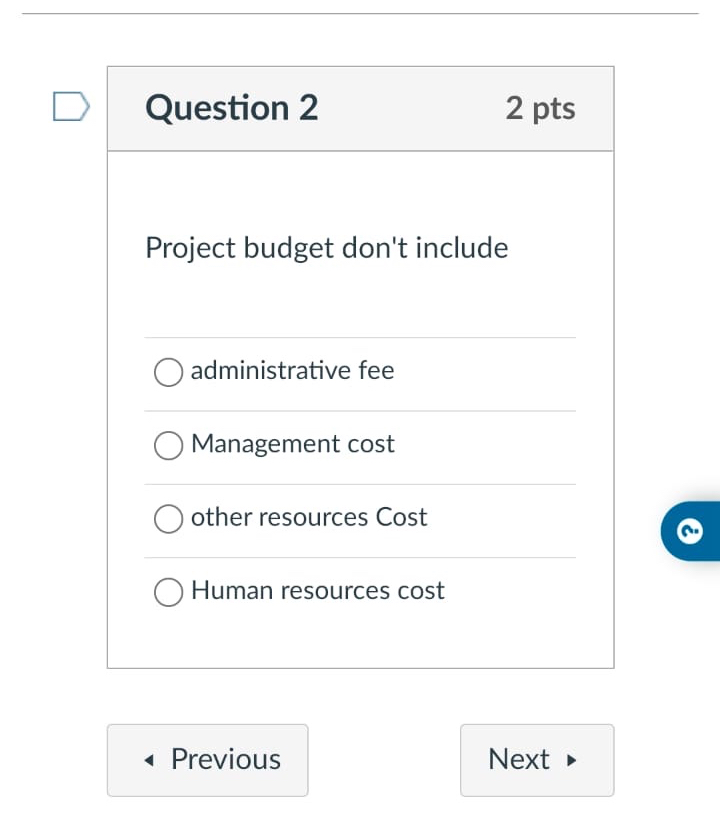Image resolution: width=720 pixels, height=838 pixels.
Task: Click the Question 2 header text
Action: (231, 108)
